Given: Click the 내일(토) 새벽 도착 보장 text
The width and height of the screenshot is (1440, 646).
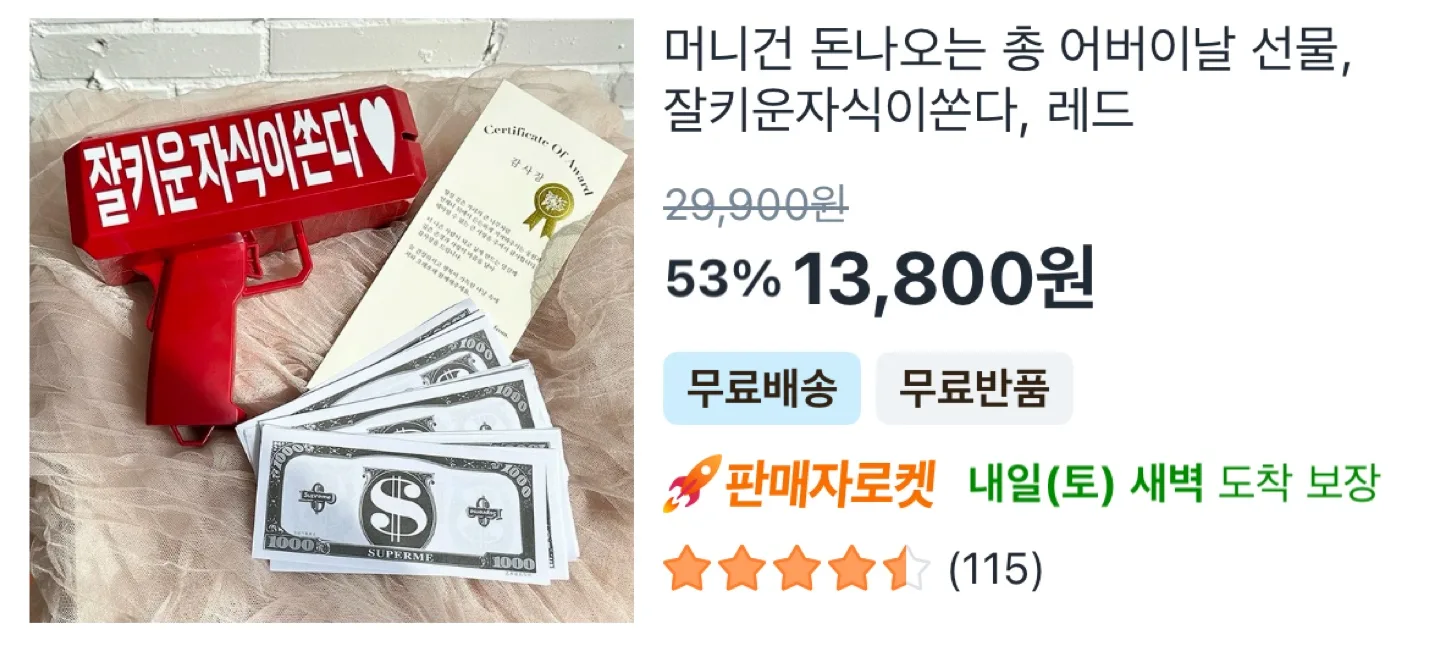Looking at the screenshot, I should tap(1174, 485).
